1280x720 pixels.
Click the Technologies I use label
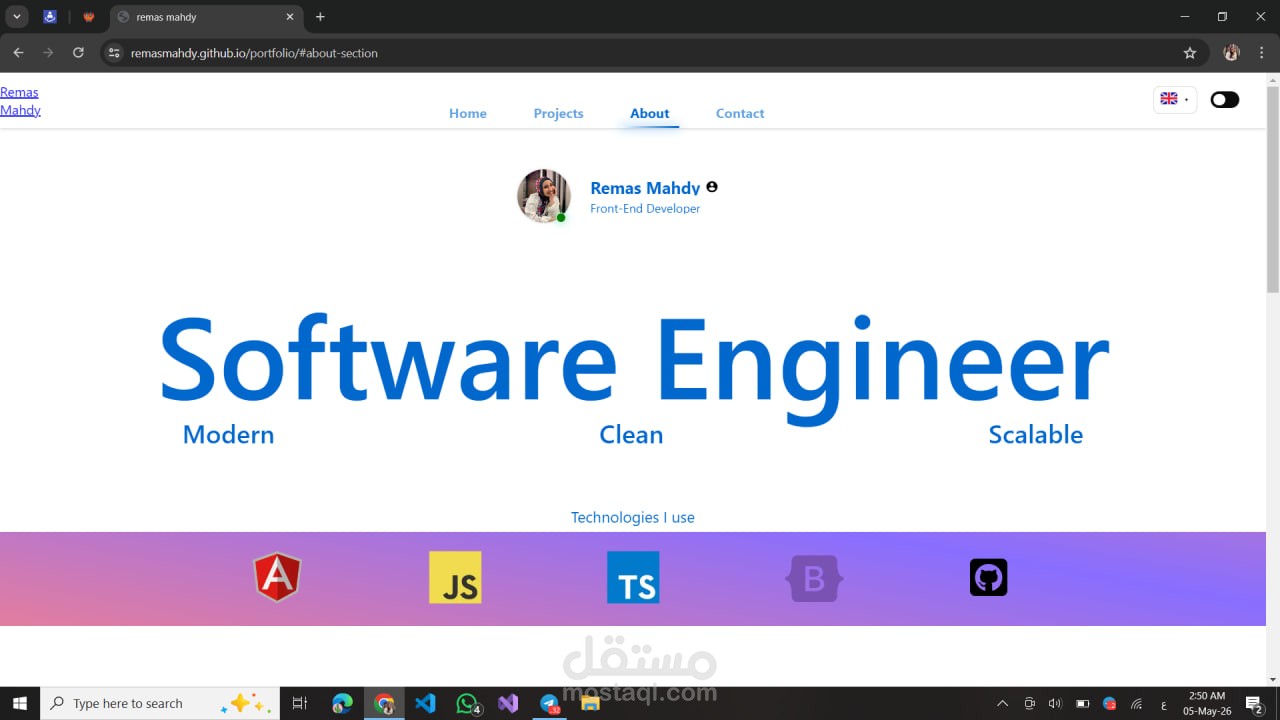[633, 518]
